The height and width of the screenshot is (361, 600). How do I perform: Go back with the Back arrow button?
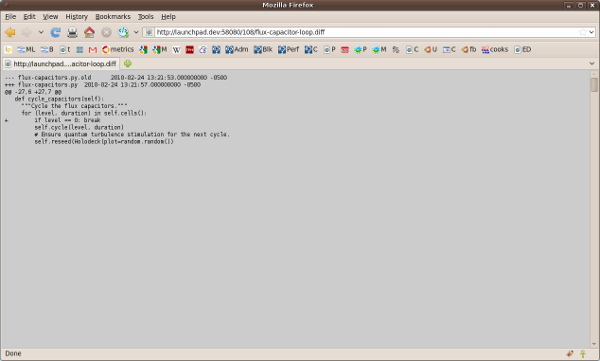tap(10, 32)
